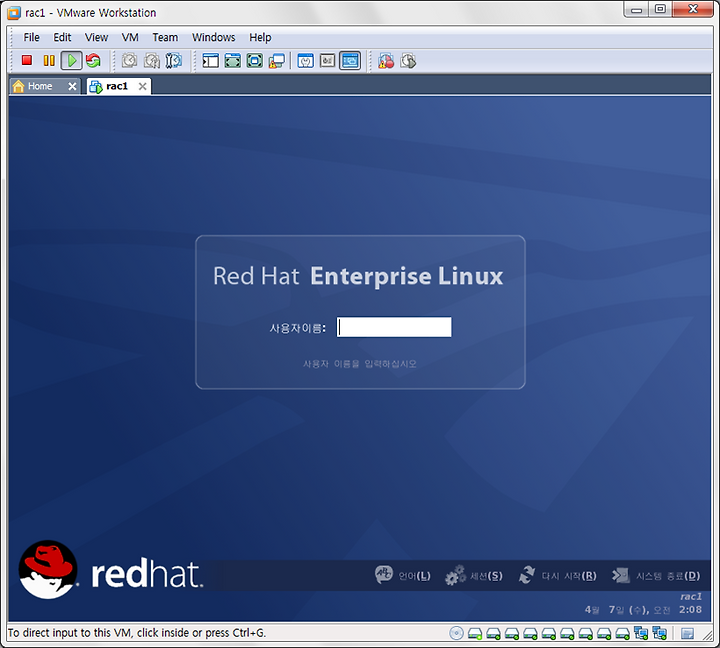Open the Team menu

point(165,37)
